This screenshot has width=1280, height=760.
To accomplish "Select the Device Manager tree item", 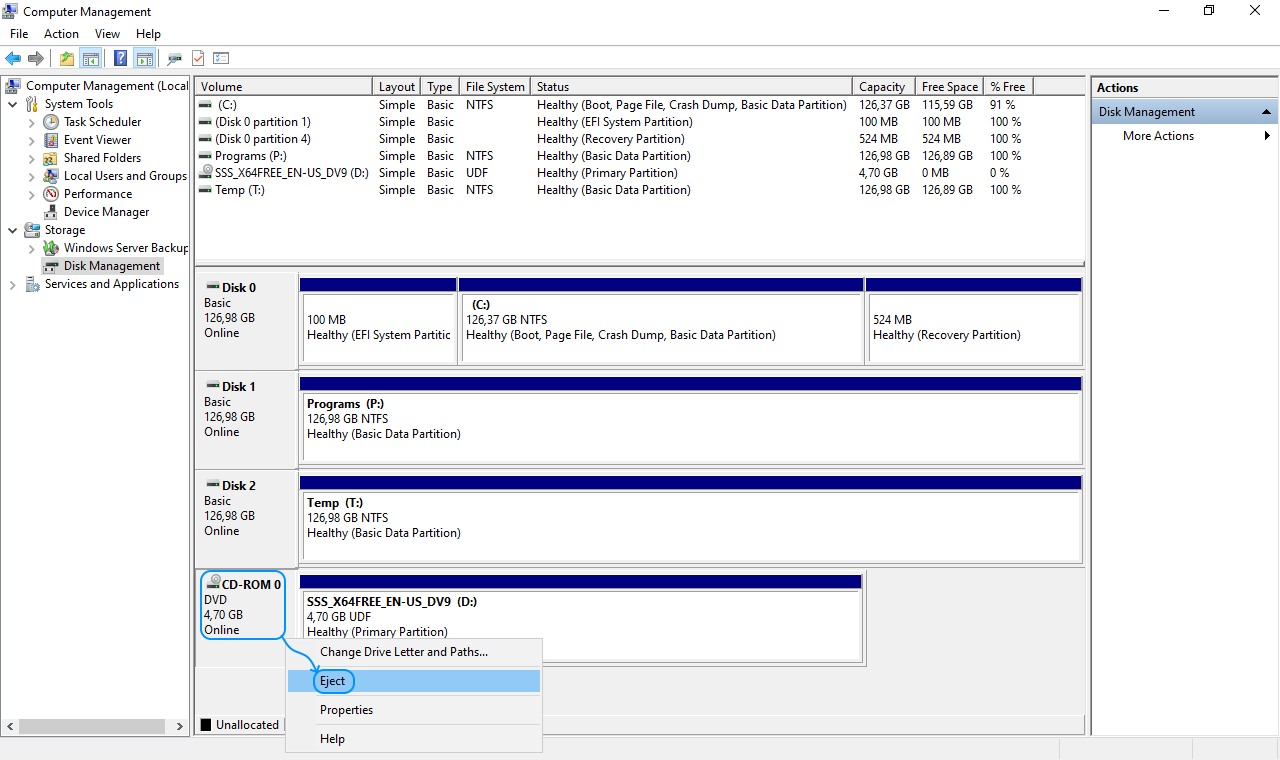I will [x=106, y=212].
